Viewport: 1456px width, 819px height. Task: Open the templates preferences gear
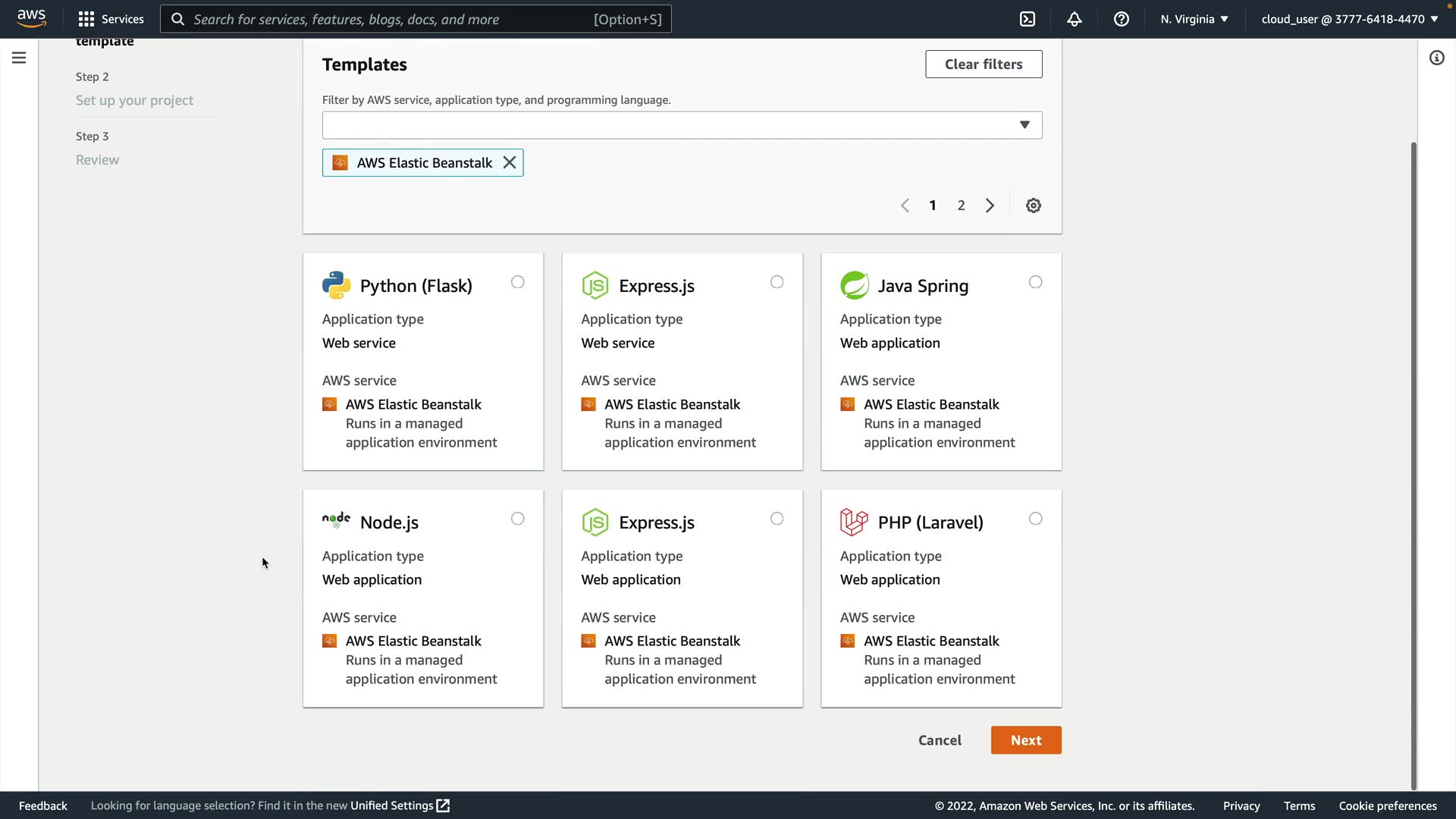point(1033,206)
